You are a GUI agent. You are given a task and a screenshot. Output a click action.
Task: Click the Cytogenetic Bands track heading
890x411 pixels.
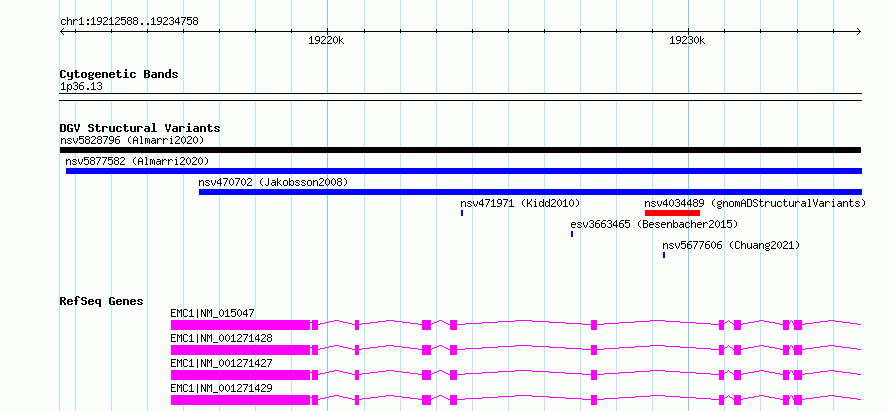coord(119,74)
